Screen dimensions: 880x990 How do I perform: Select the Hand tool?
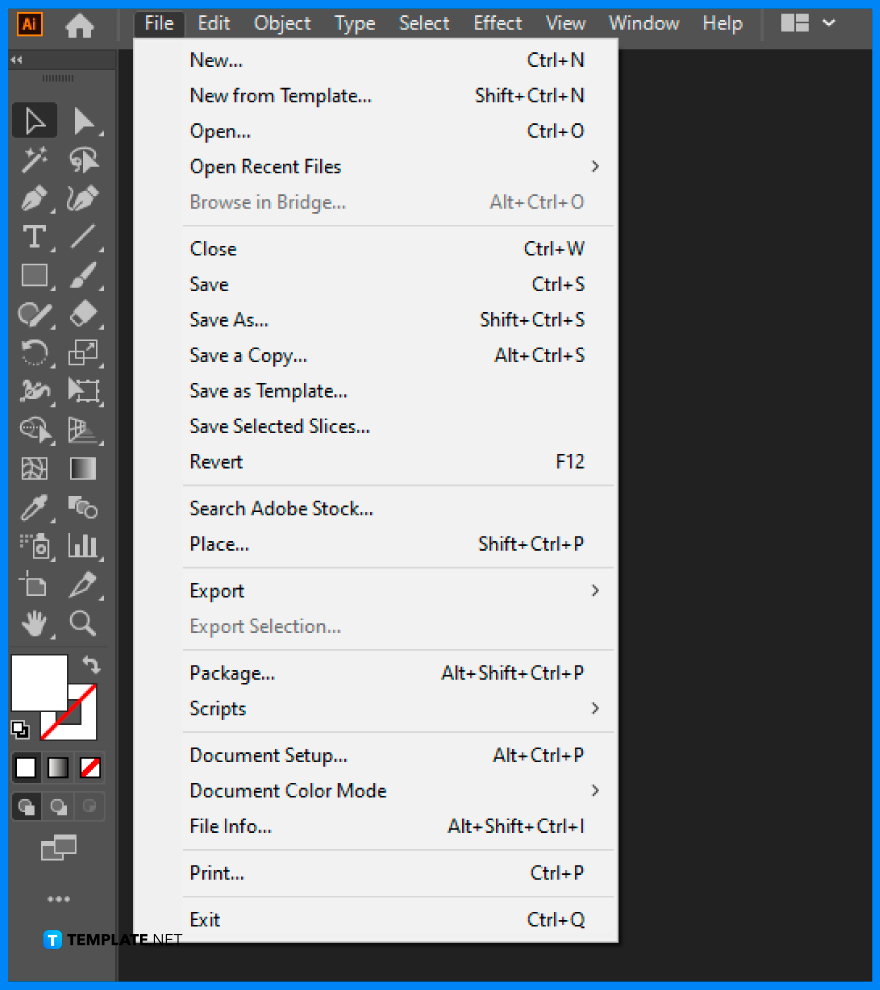coord(34,623)
